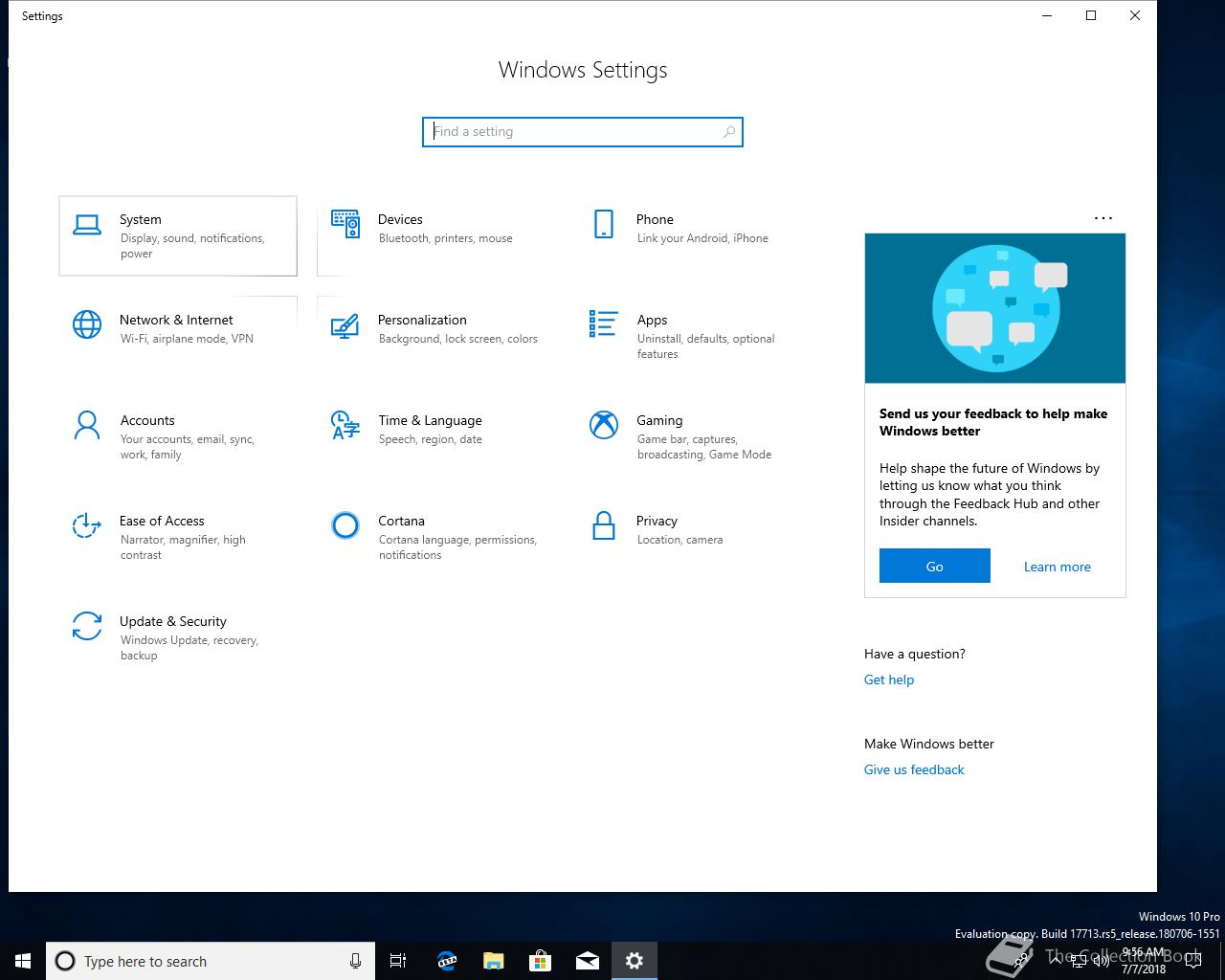Select the Ease of Access title text
The height and width of the screenshot is (980, 1225).
[162, 521]
